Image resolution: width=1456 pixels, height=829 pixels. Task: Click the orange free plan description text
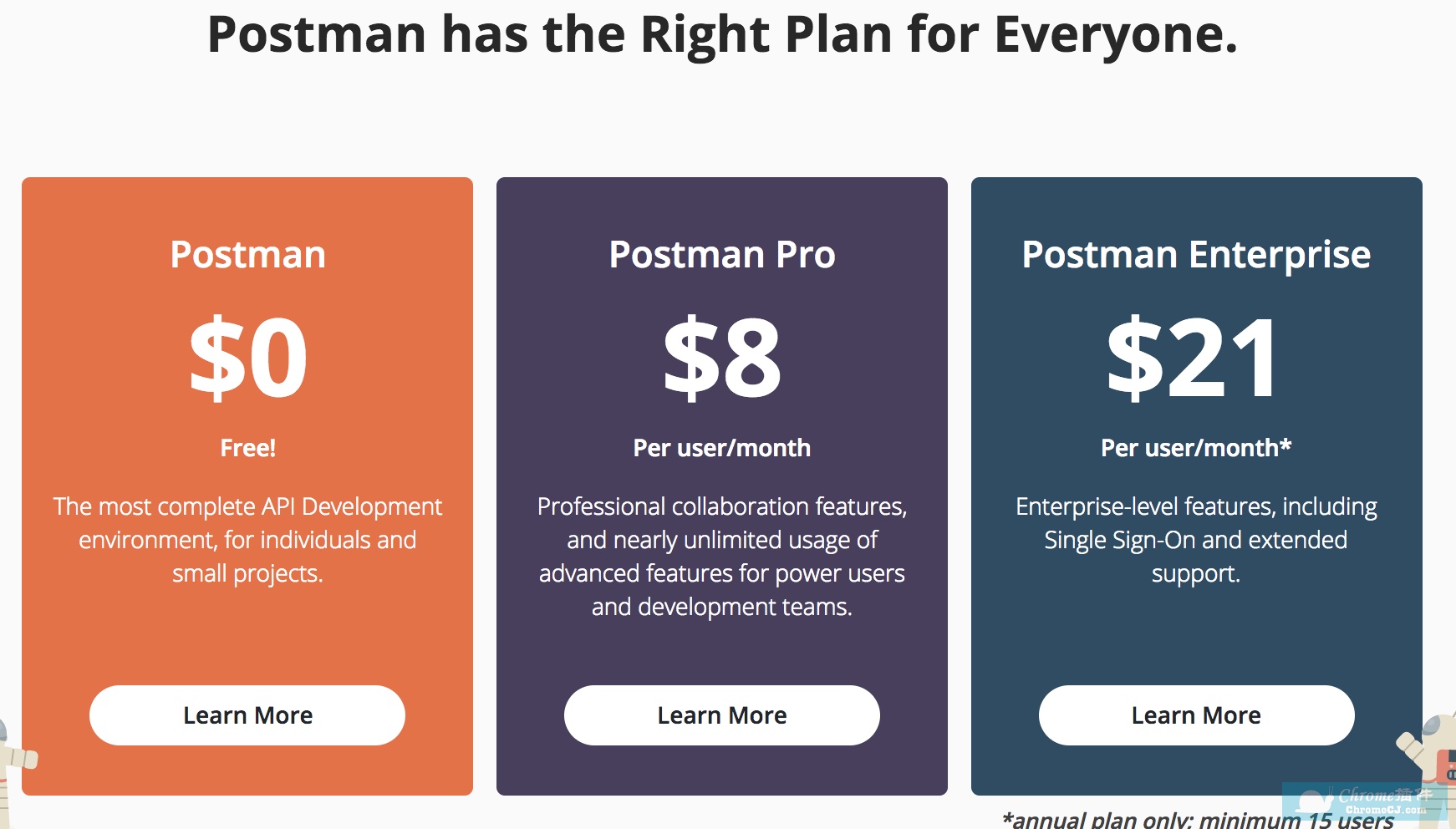[247, 540]
